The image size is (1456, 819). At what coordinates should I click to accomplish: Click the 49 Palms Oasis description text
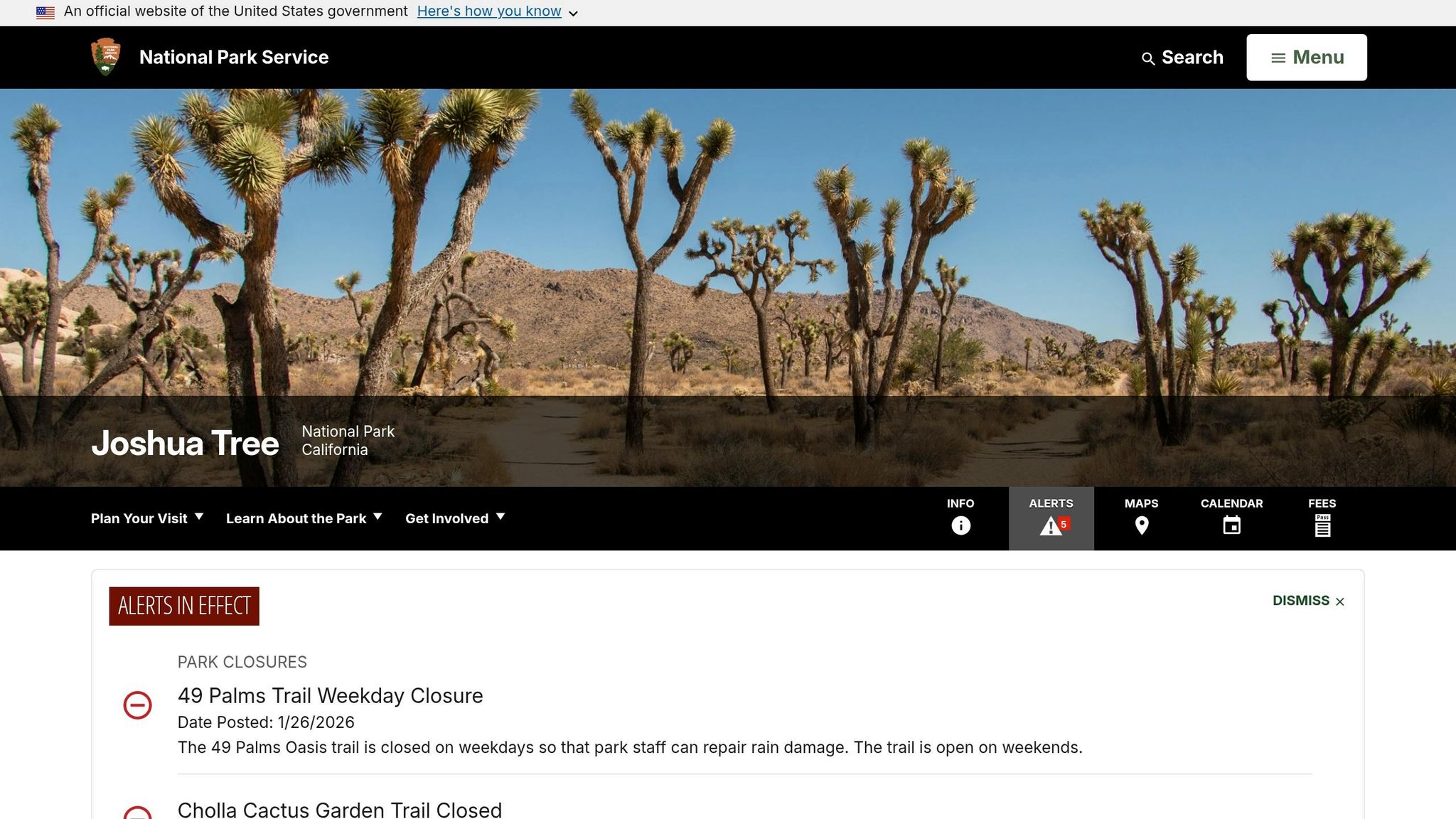click(x=630, y=747)
